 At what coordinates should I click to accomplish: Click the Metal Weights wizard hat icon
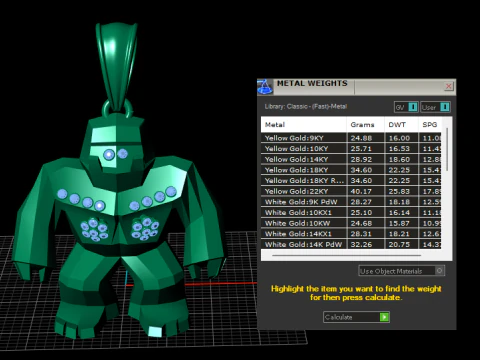pos(265,87)
